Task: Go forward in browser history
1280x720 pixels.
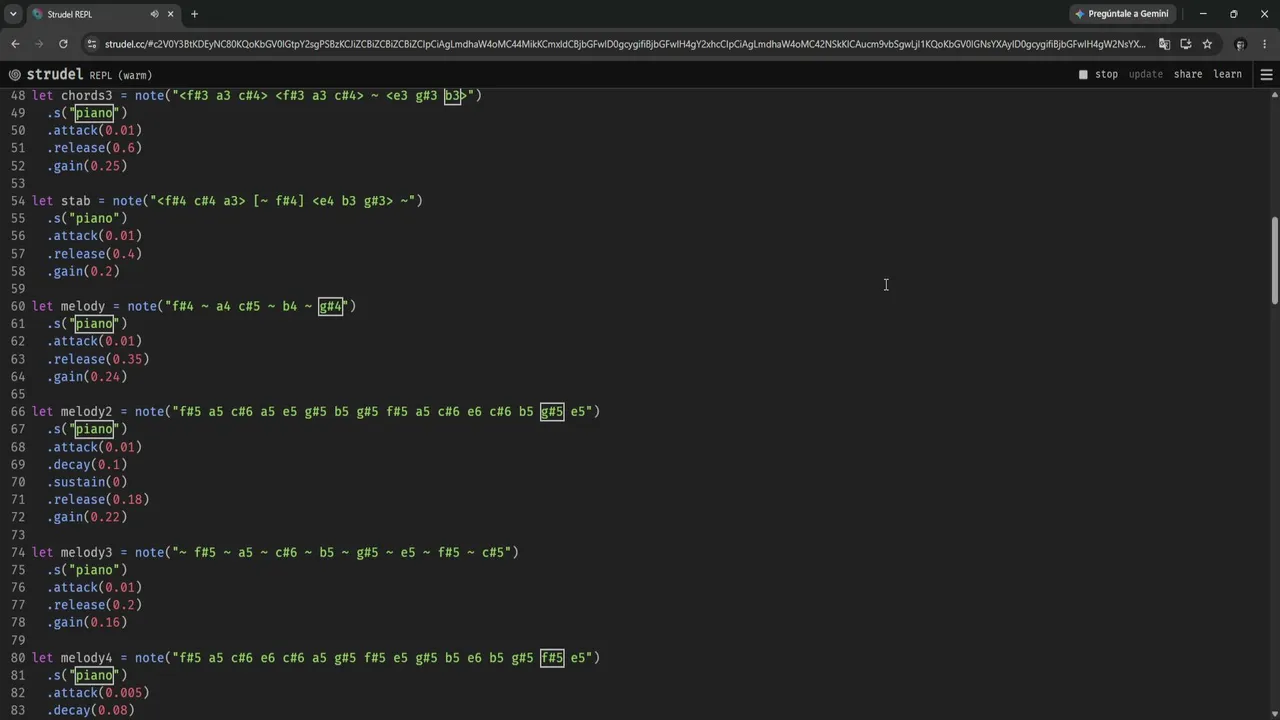Action: (39, 44)
